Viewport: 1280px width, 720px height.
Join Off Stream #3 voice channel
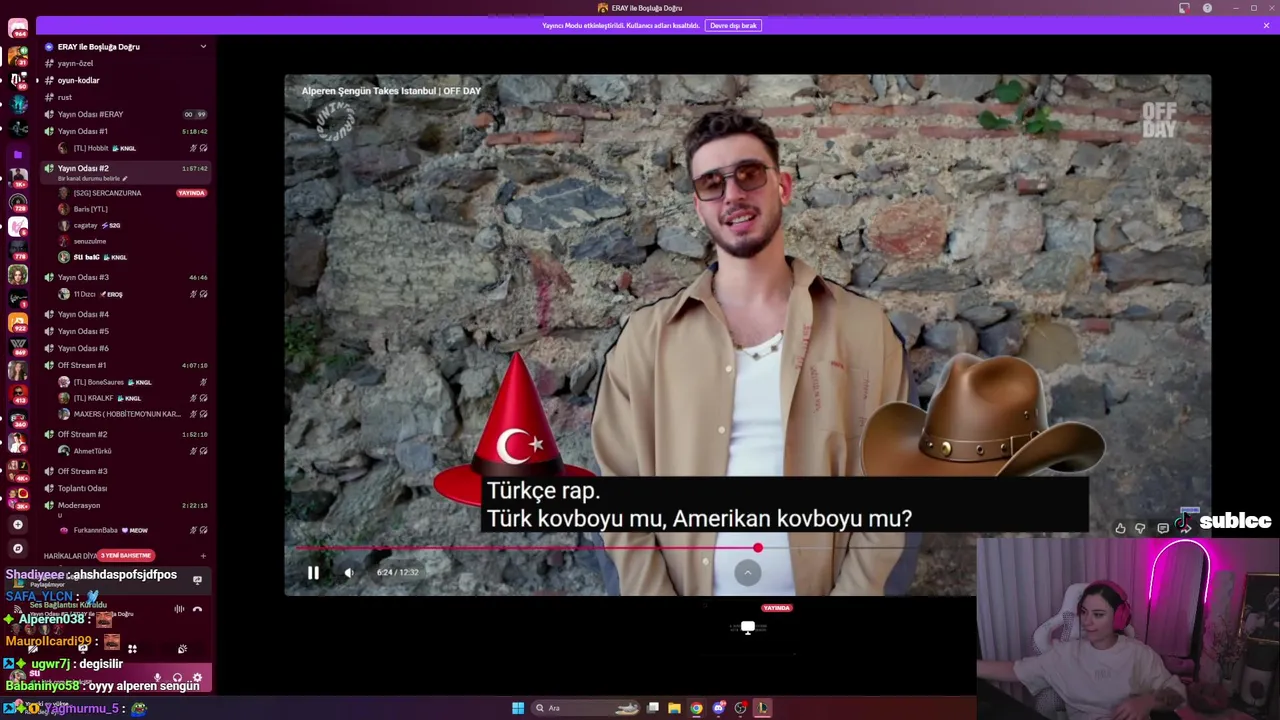[x=125, y=471]
